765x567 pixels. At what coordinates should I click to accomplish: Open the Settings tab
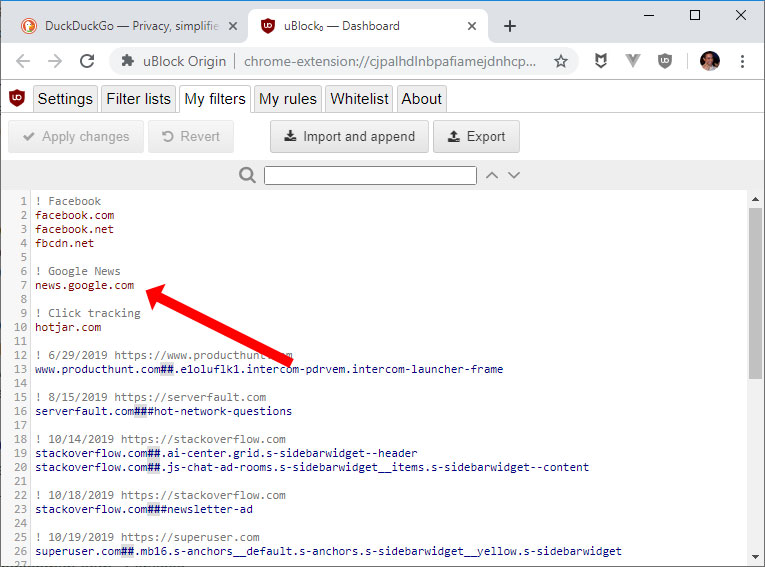click(x=65, y=99)
